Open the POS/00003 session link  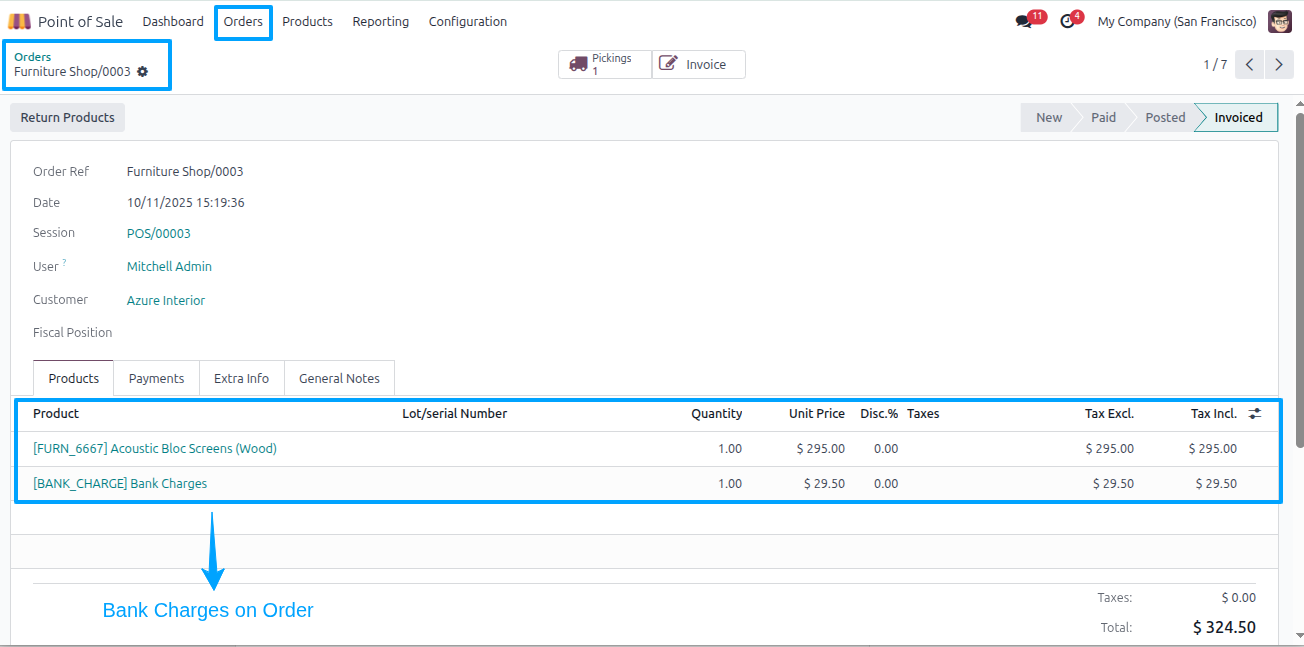point(158,233)
